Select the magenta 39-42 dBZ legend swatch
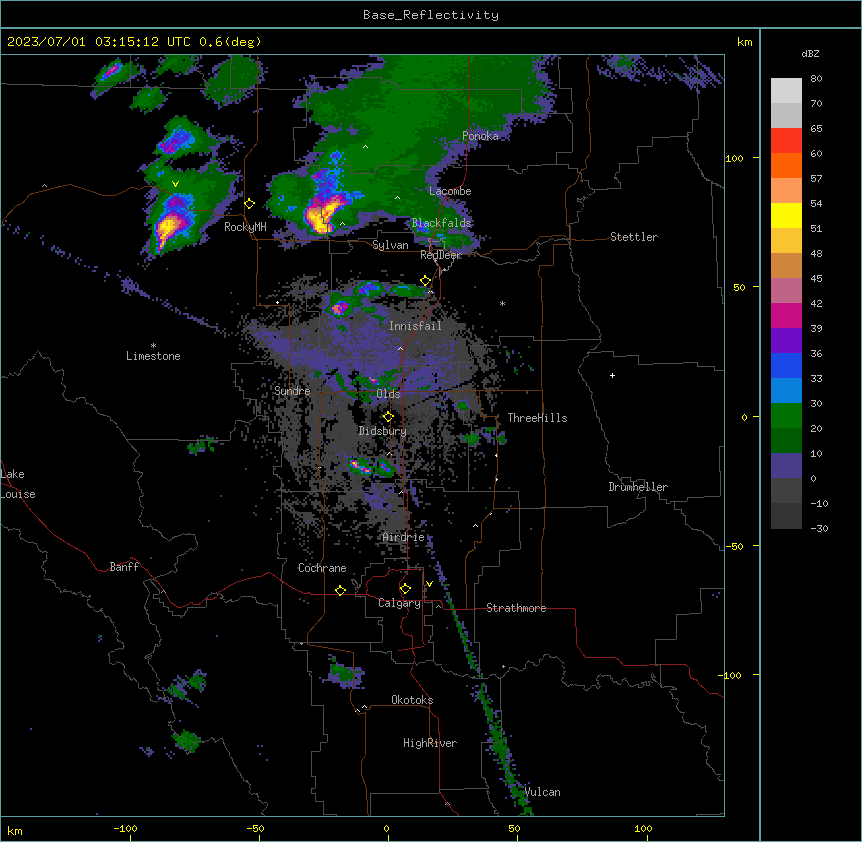 coord(786,315)
